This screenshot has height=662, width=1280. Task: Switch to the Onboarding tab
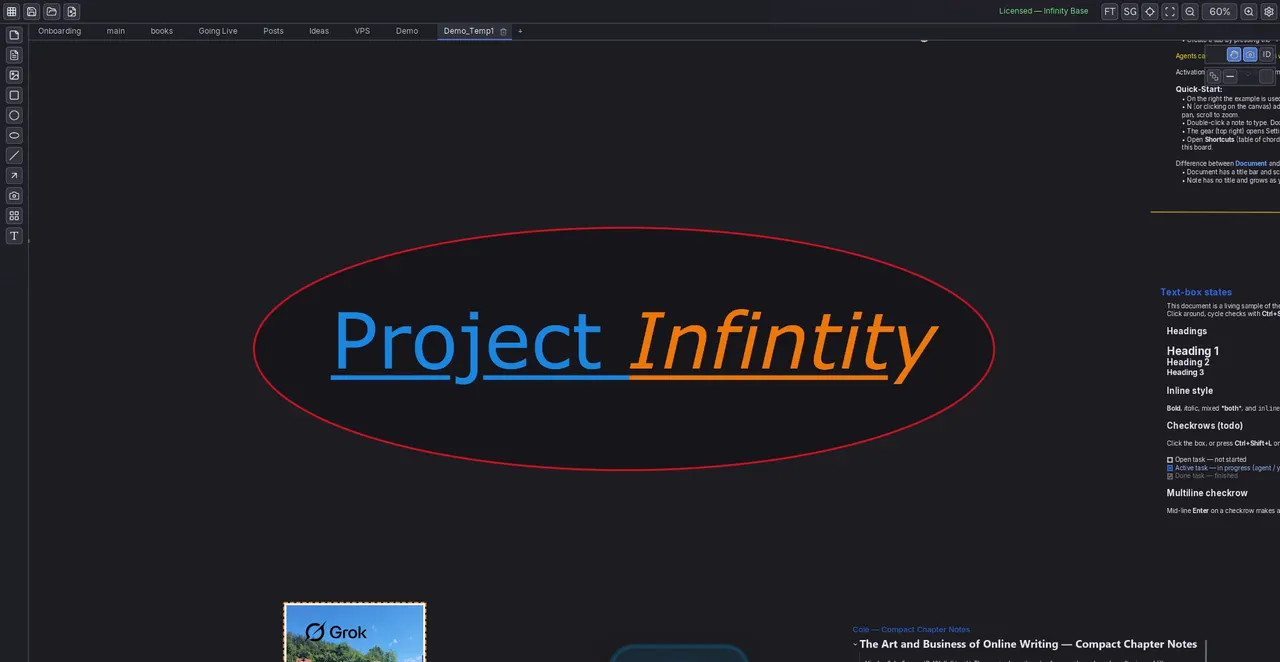(60, 31)
